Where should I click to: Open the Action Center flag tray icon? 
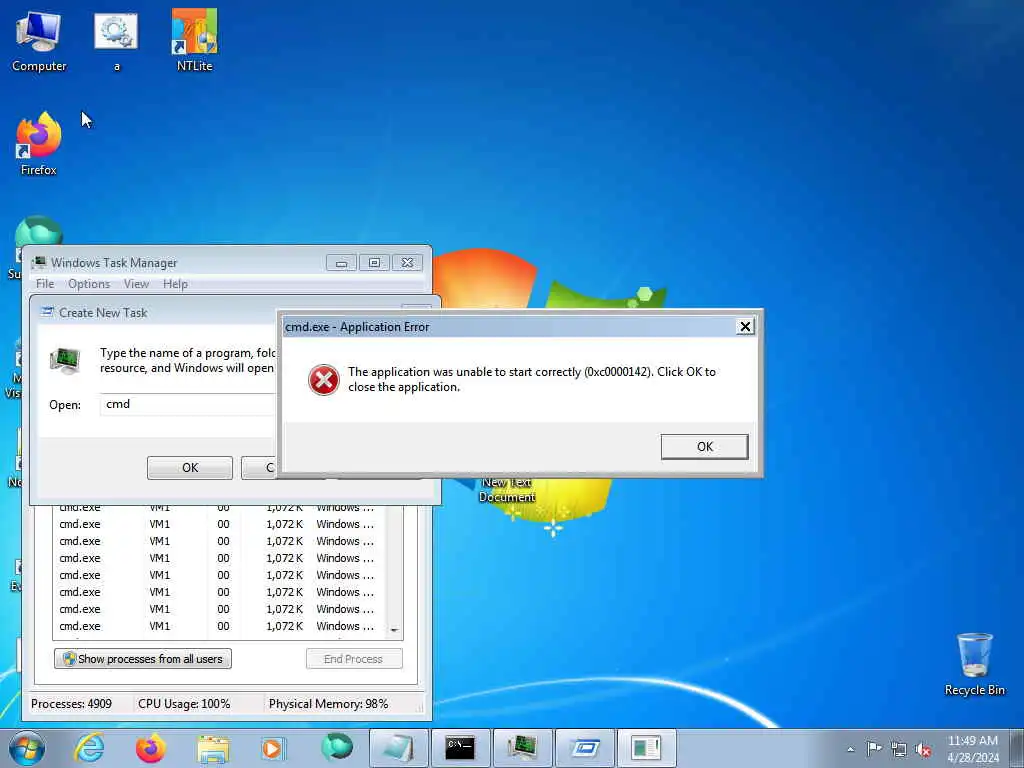(874, 749)
